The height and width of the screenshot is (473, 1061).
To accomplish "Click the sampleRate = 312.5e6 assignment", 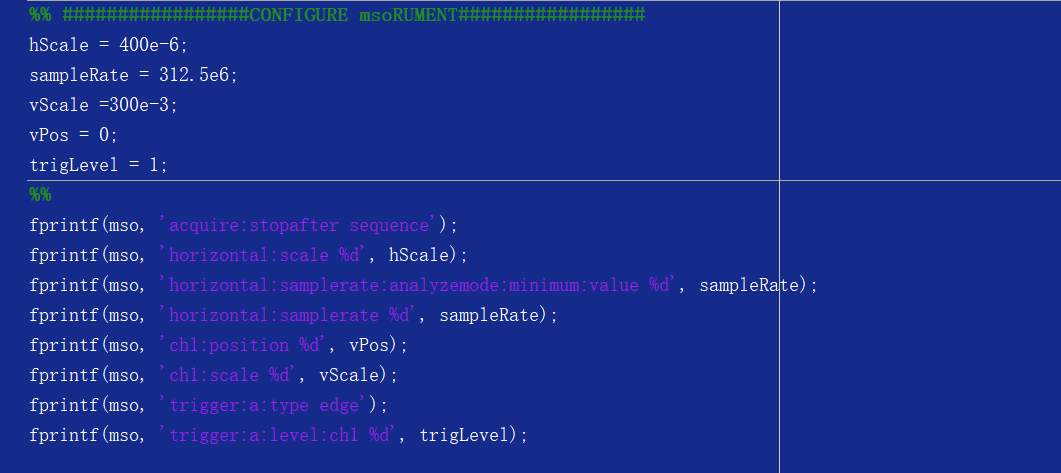I will (133, 75).
